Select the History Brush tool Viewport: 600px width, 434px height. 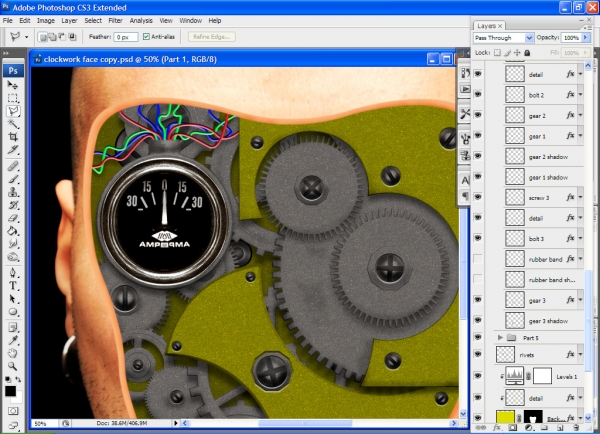[x=13, y=205]
